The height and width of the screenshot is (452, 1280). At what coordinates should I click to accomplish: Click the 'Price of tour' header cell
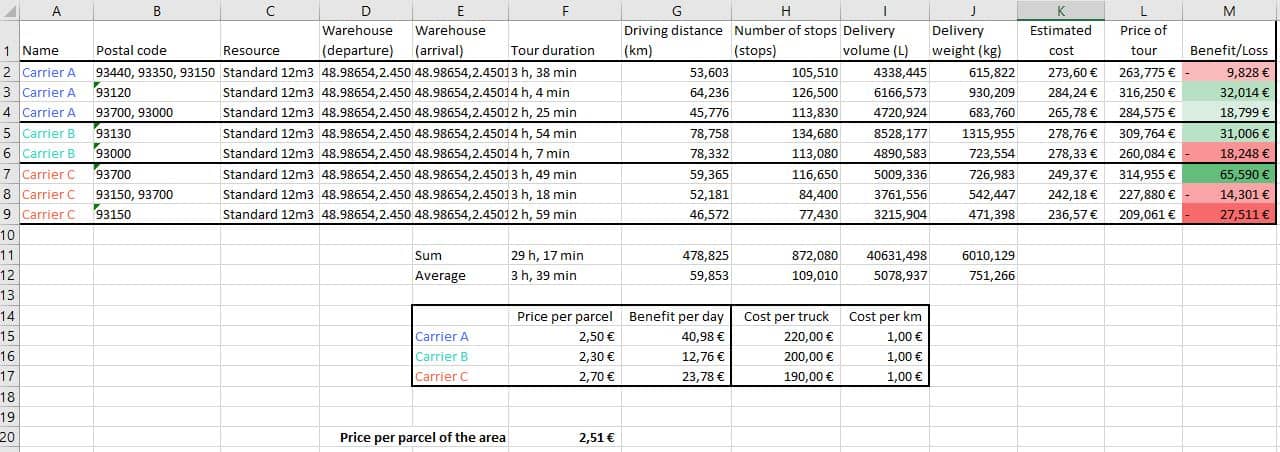1143,40
